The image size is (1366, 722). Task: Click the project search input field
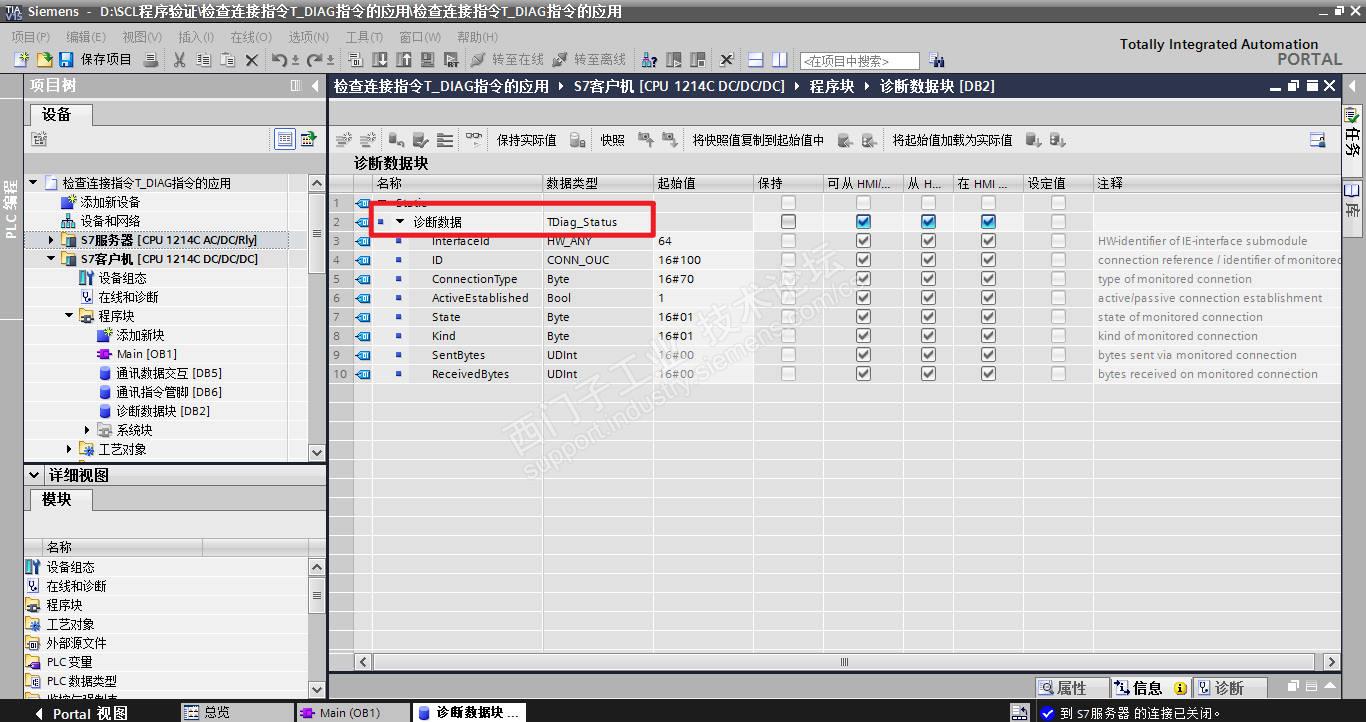[859, 61]
